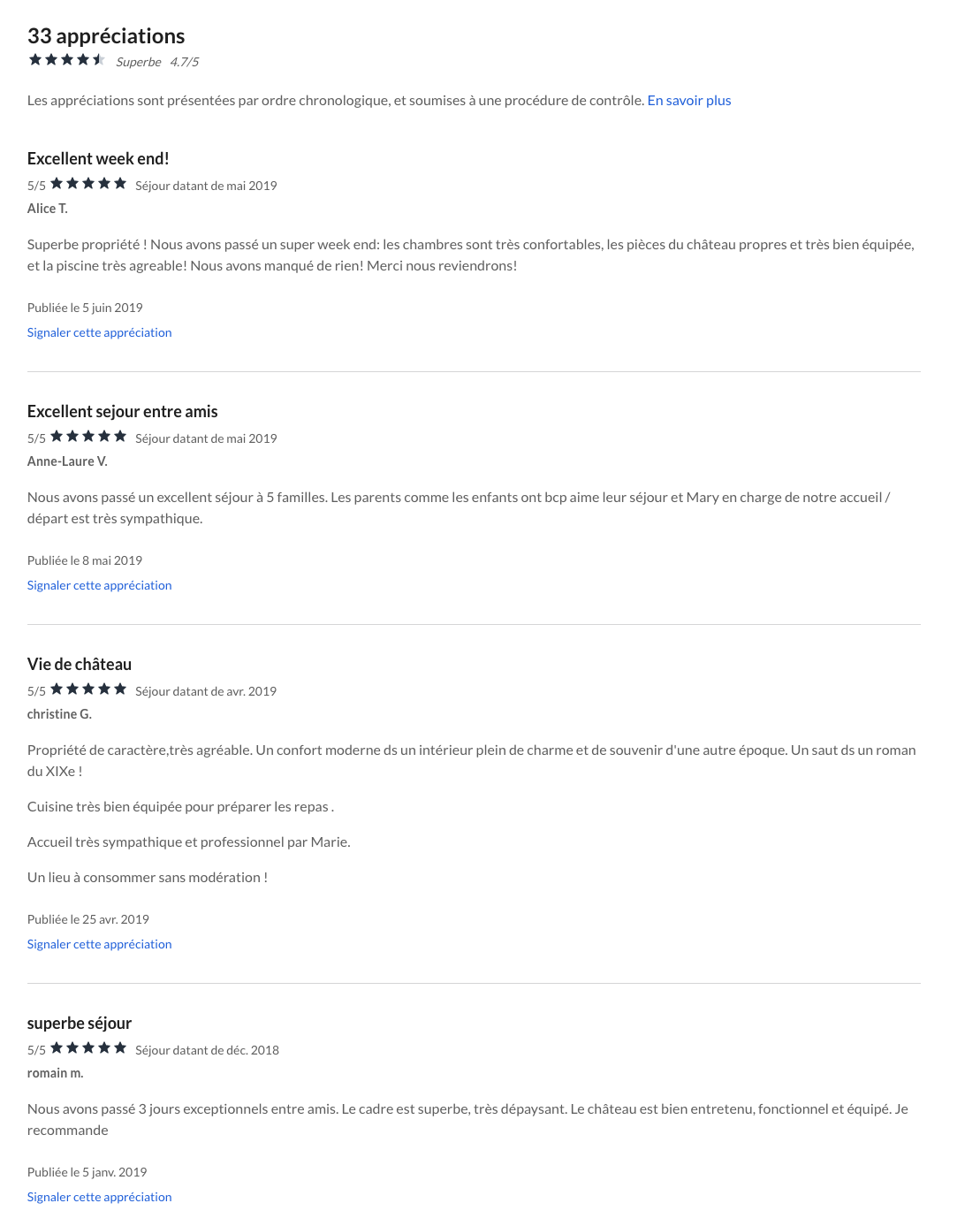This screenshot has width=980, height=1226.
Task: Click reviewer name "romain m."
Action: pos(55,1073)
